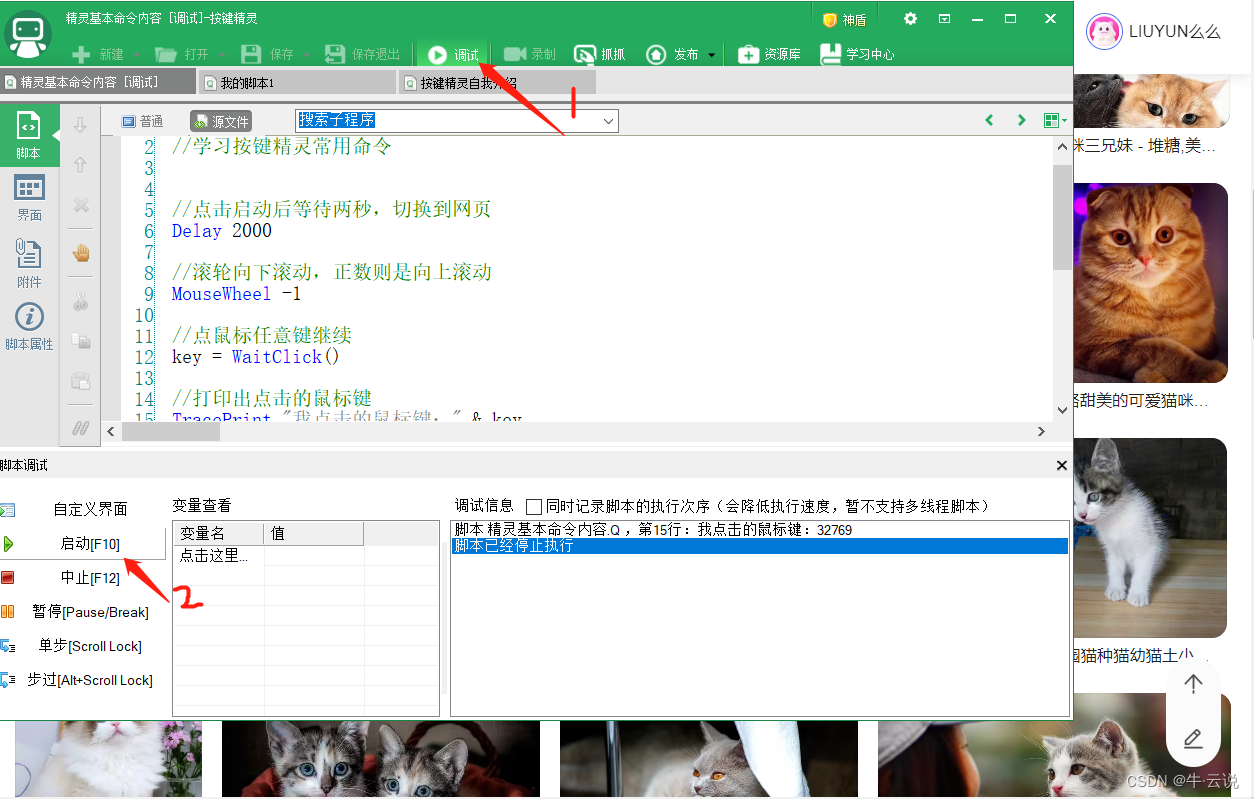Screen dimensions: 1254x799
Task: Open the settings gear in title bar
Action: click(910, 19)
